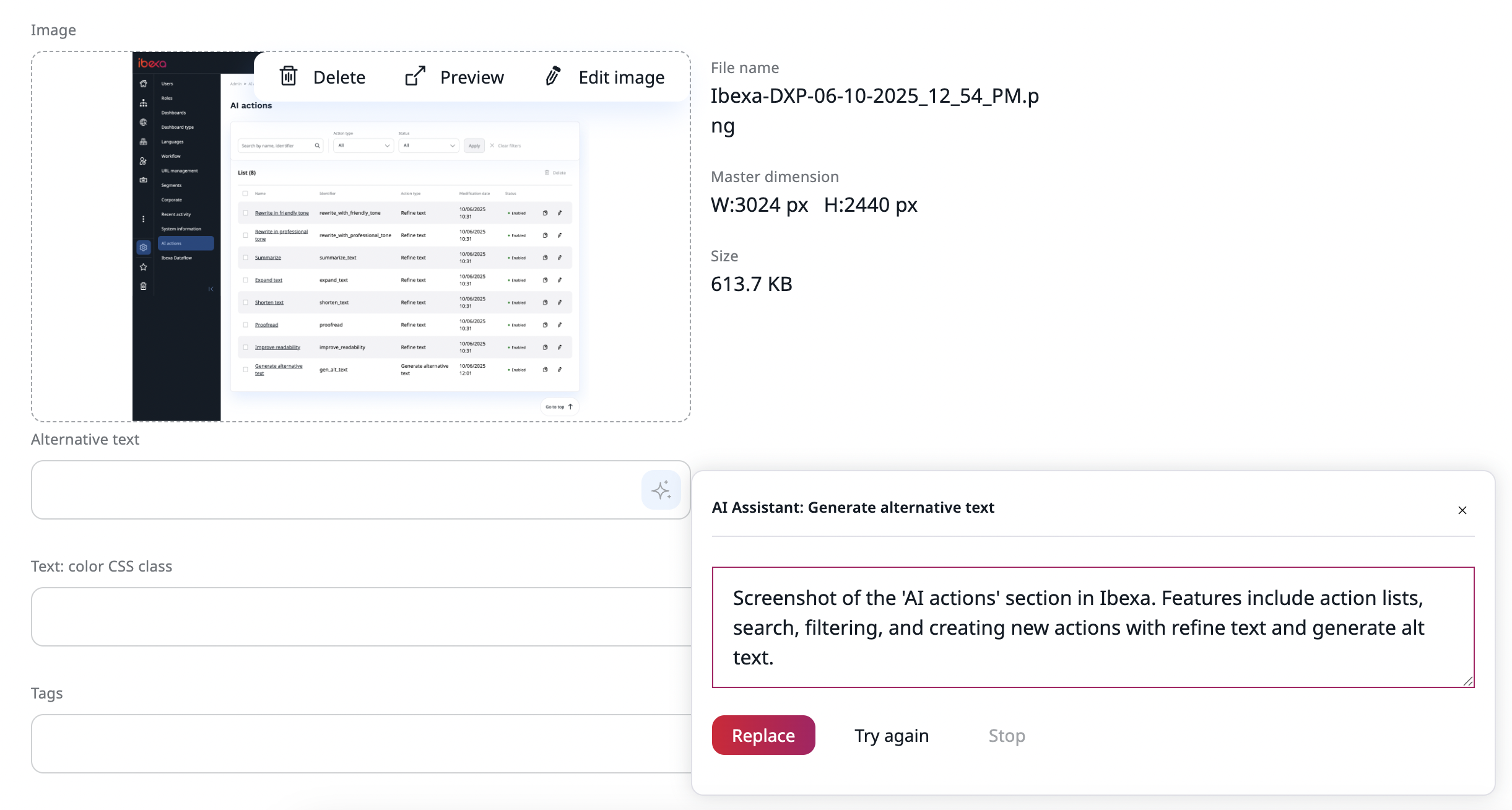Screen dimensions: 1512x810
Task: Click Try again to regenerate text
Action: (x=891, y=736)
